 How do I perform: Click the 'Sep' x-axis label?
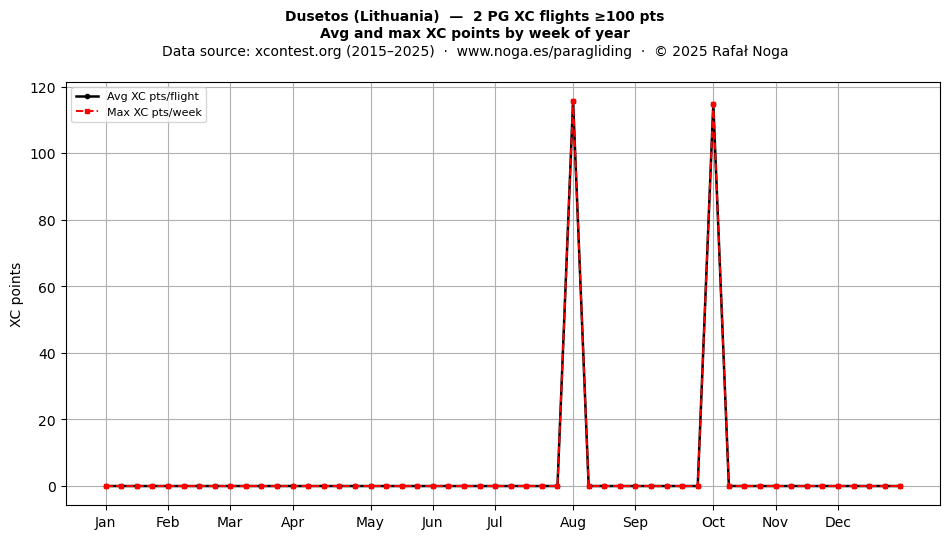[635, 522]
